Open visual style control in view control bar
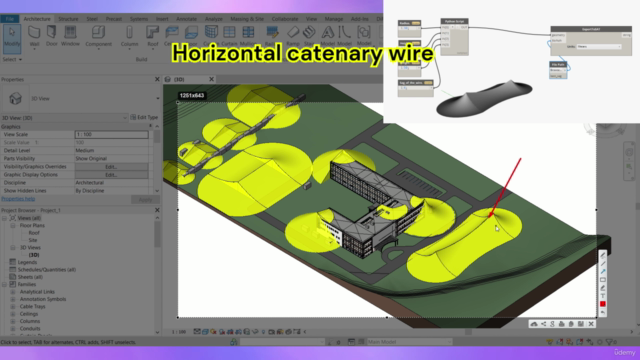 click(x=205, y=332)
